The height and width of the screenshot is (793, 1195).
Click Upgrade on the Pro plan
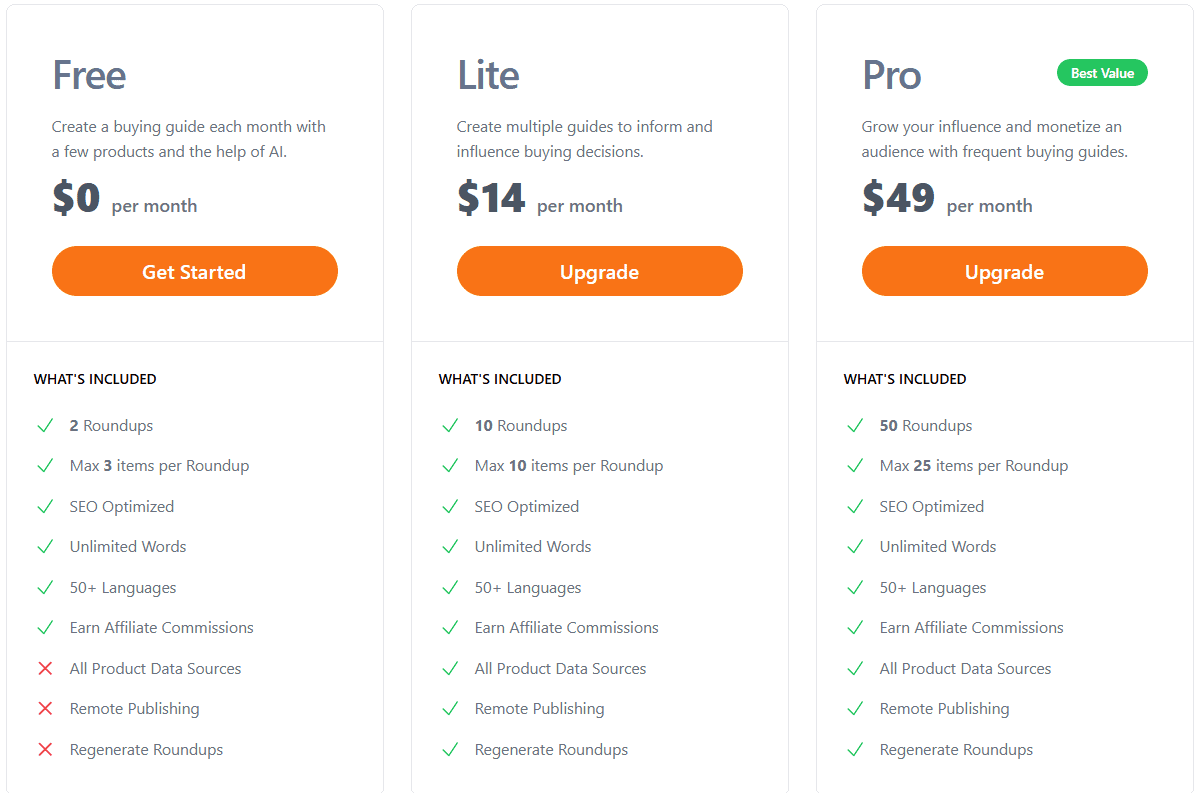coord(1004,271)
